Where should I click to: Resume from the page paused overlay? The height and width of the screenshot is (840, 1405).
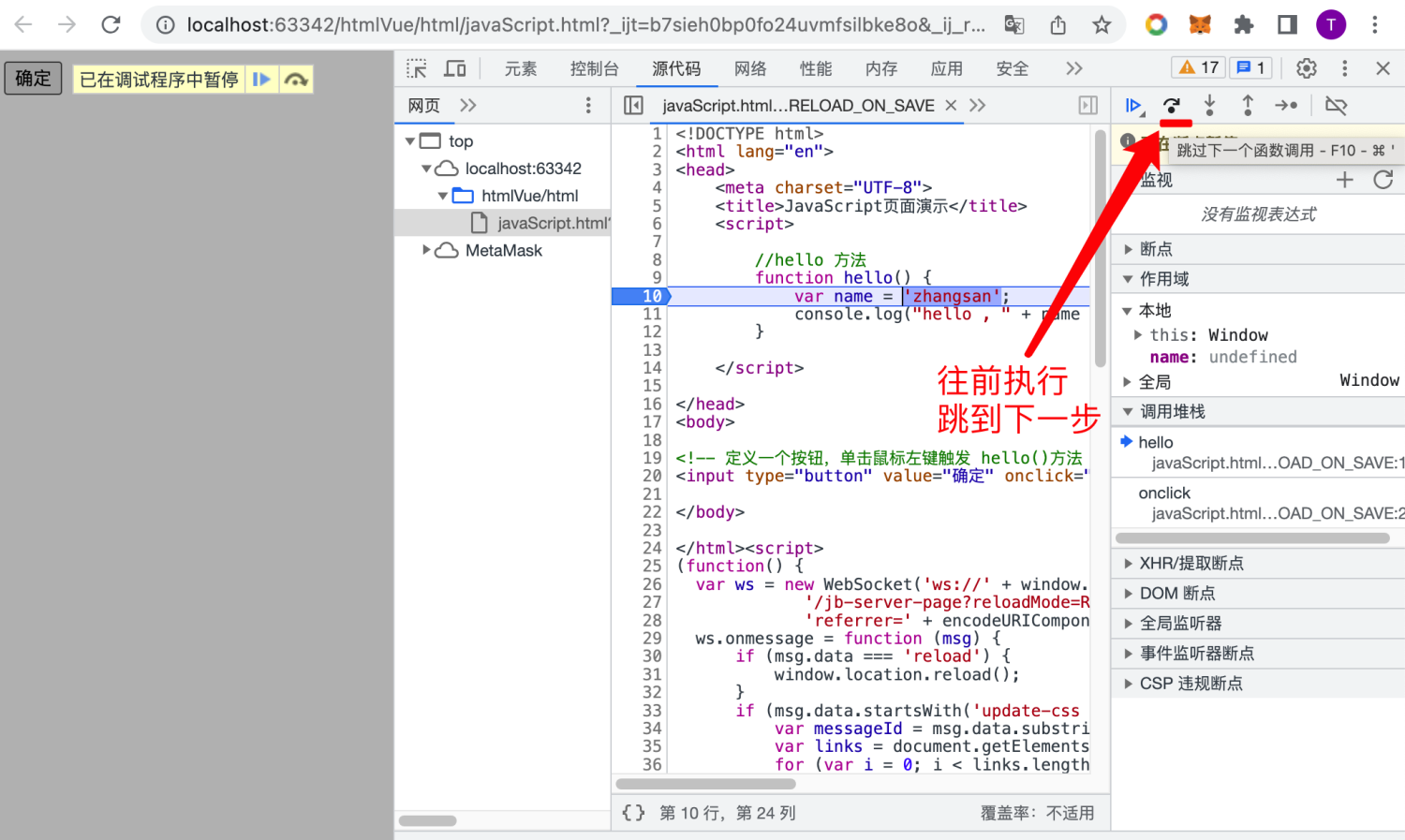[262, 80]
